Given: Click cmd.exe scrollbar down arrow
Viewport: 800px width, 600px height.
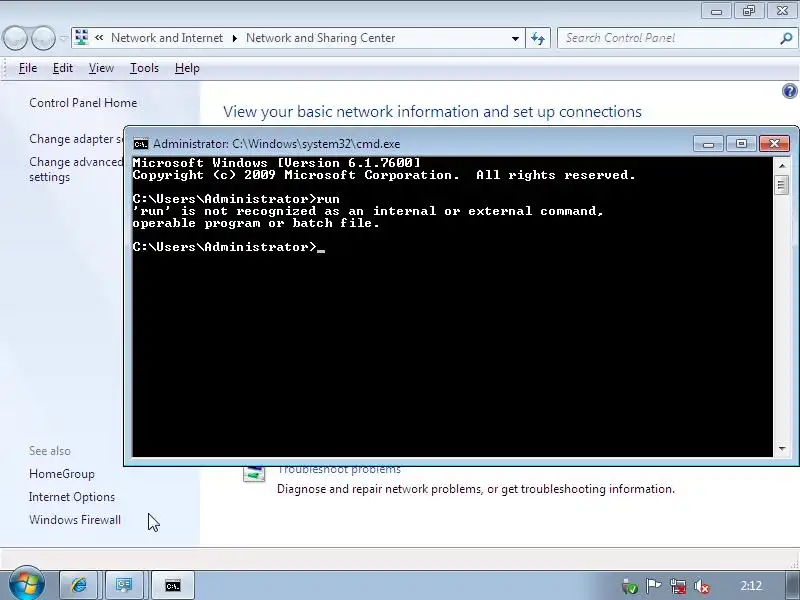Looking at the screenshot, I should click(x=781, y=449).
